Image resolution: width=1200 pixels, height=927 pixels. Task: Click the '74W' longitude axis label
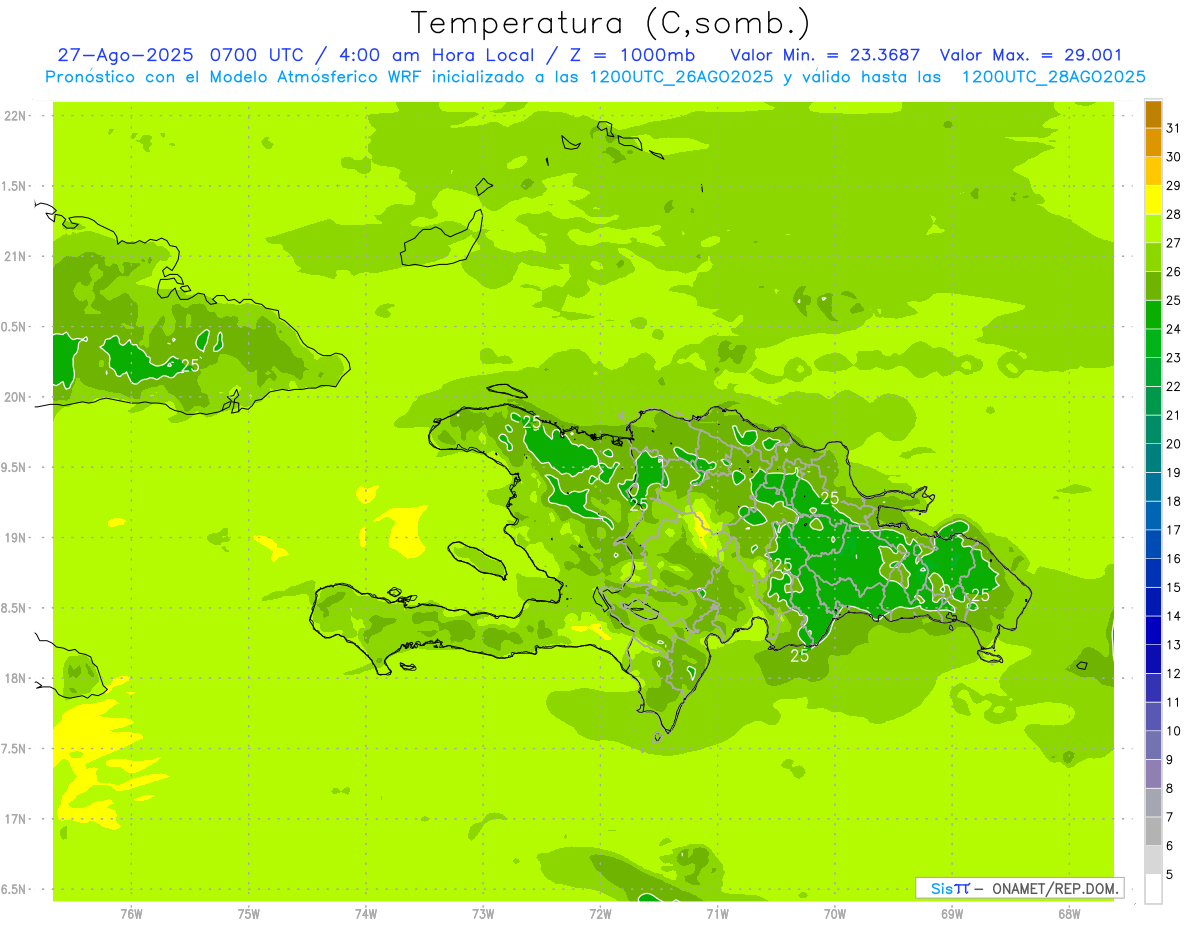(x=366, y=913)
